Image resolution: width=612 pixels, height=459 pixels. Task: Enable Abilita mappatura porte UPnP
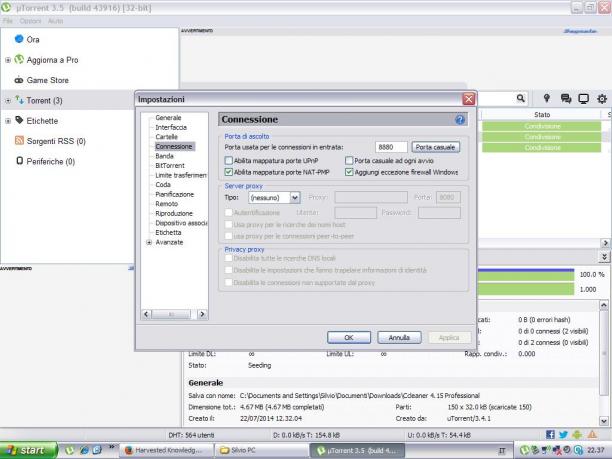tap(229, 160)
